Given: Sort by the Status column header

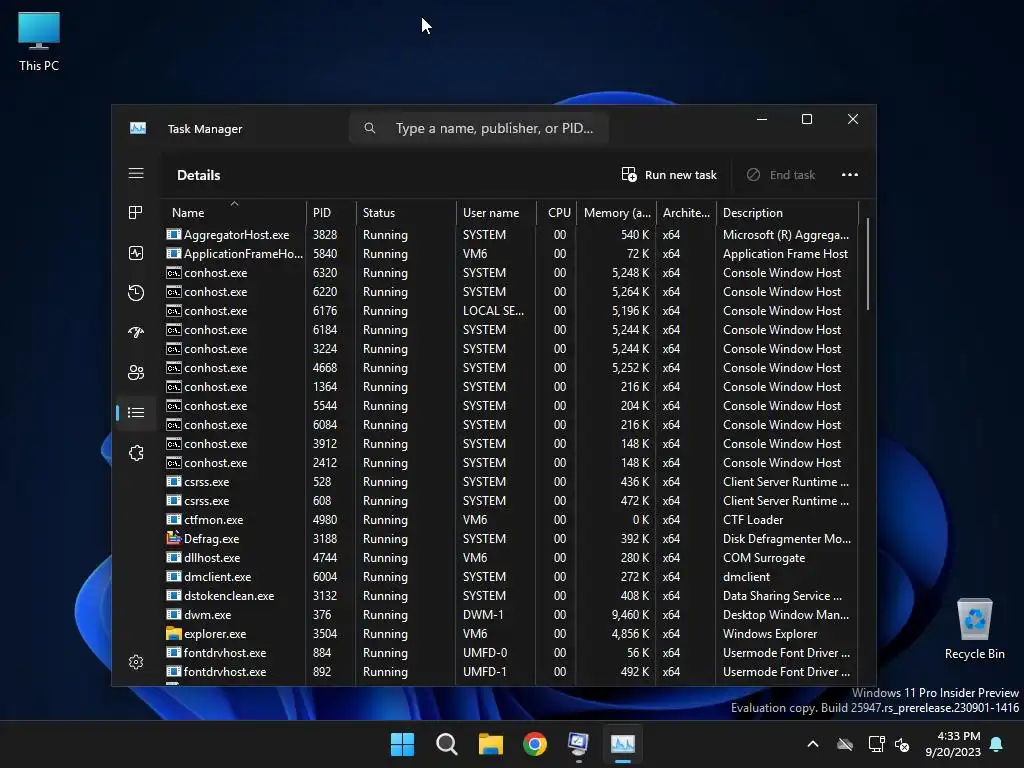Looking at the screenshot, I should pos(406,212).
